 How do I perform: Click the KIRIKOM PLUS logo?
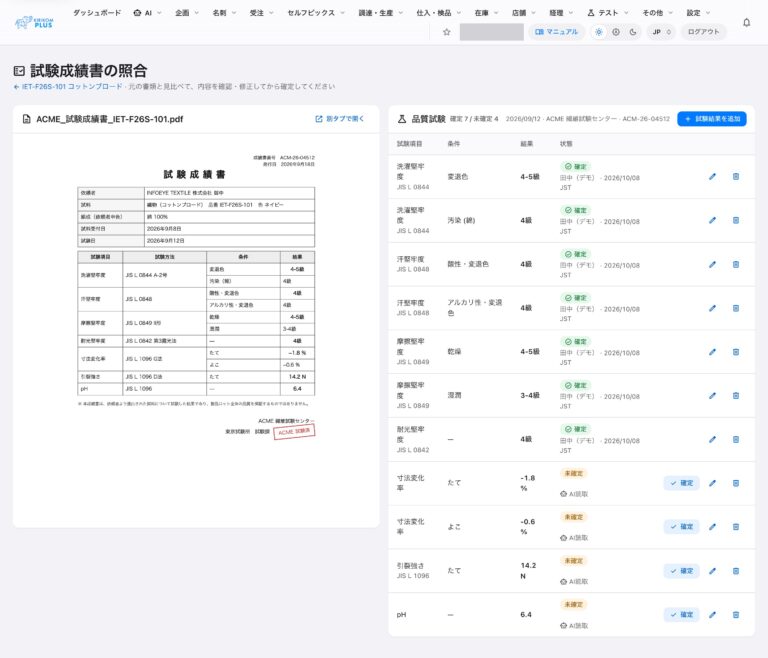click(34, 22)
